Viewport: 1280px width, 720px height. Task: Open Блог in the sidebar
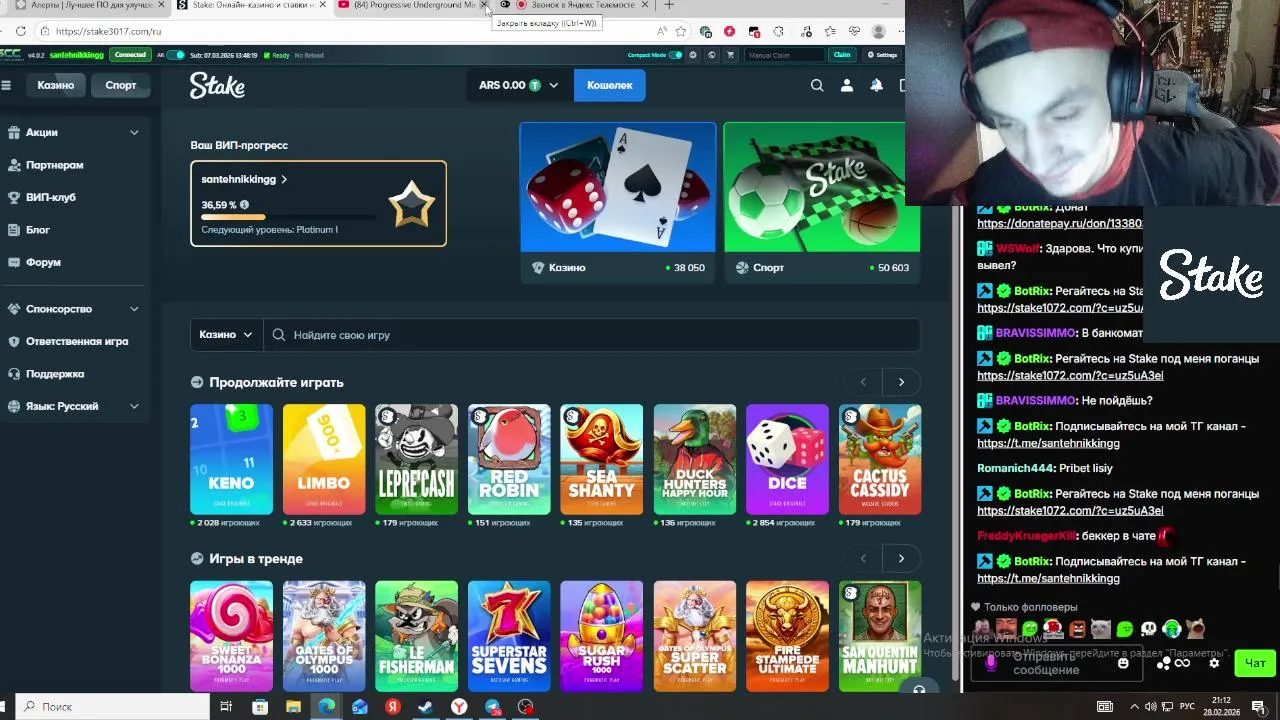point(38,230)
